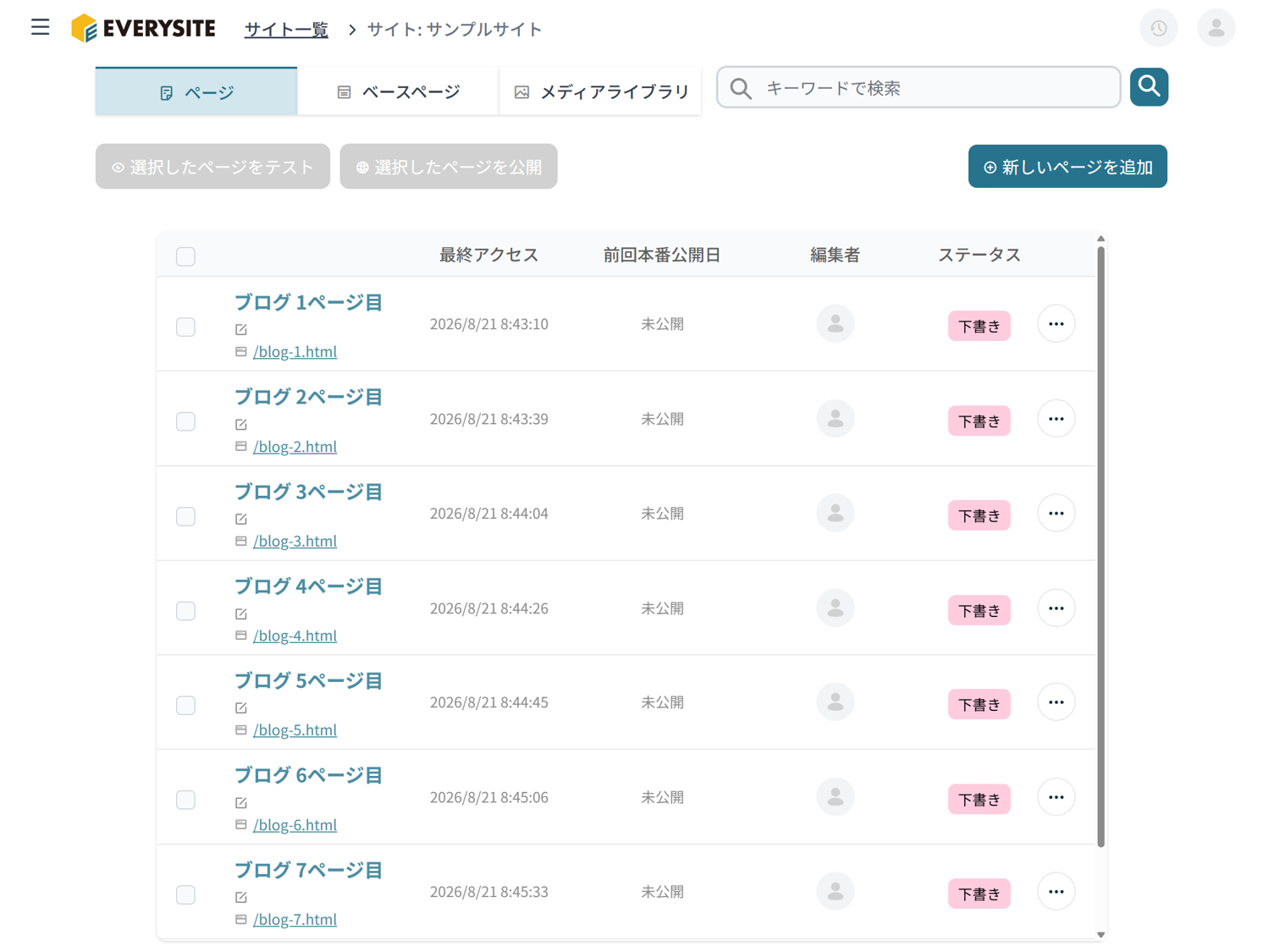Check the ブログ 6ページ目 row checkbox
This screenshot has width=1263, height=952.
[185, 800]
